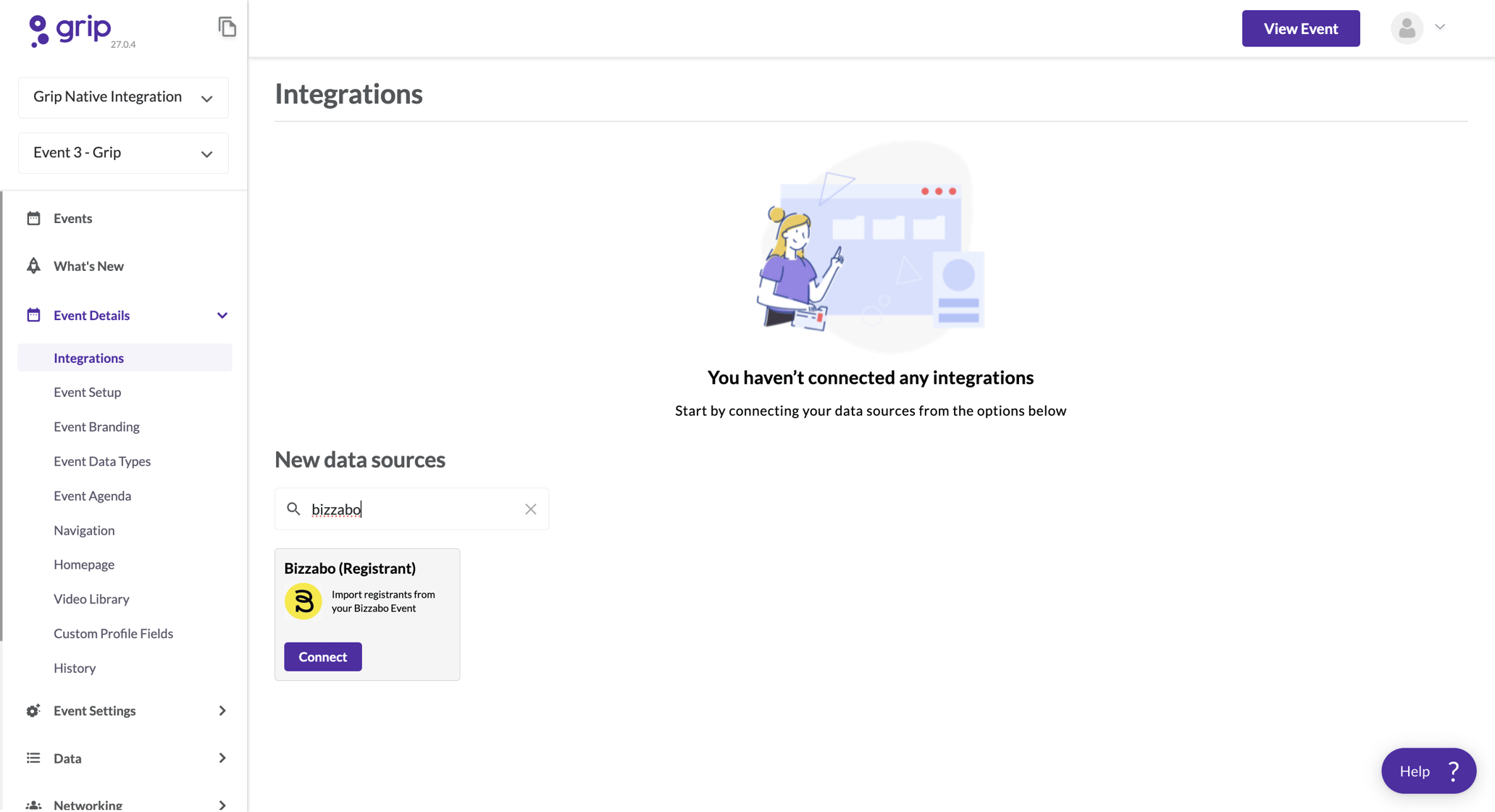Select the Events calendar icon
This screenshot has width=1495, height=812.
pos(33,217)
